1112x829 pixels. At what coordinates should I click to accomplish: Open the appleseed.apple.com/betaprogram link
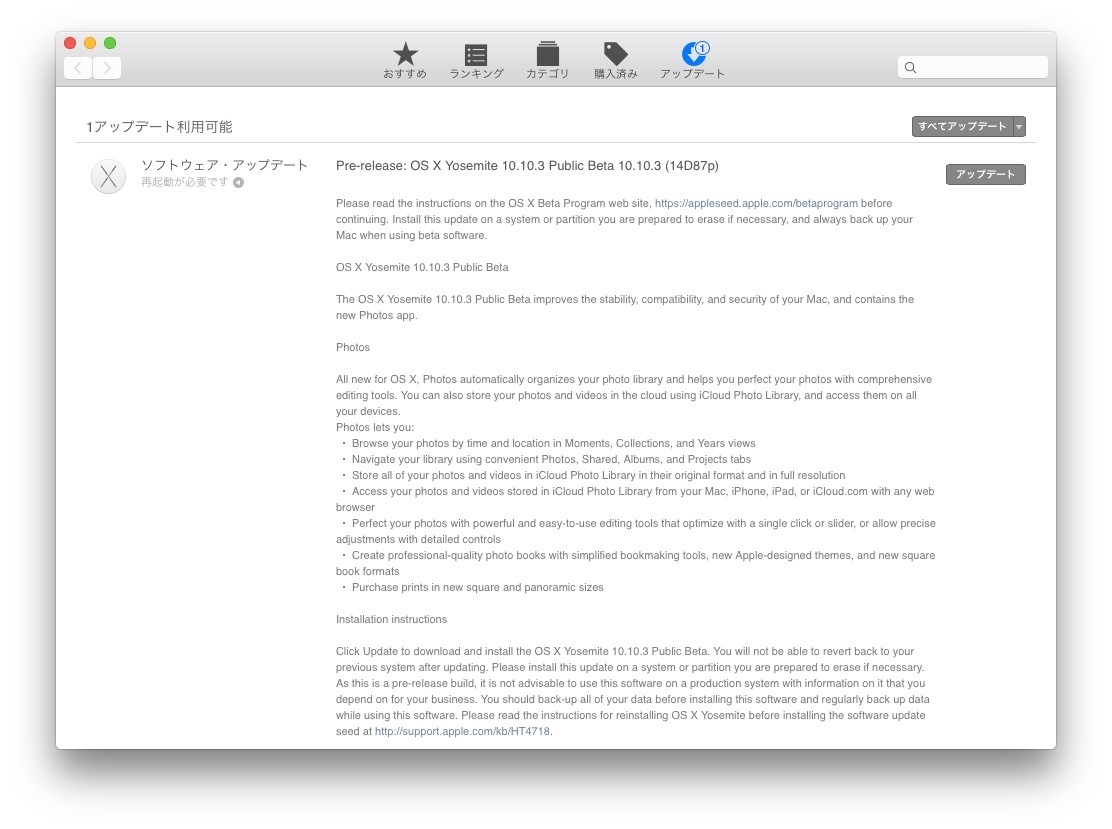click(x=756, y=203)
